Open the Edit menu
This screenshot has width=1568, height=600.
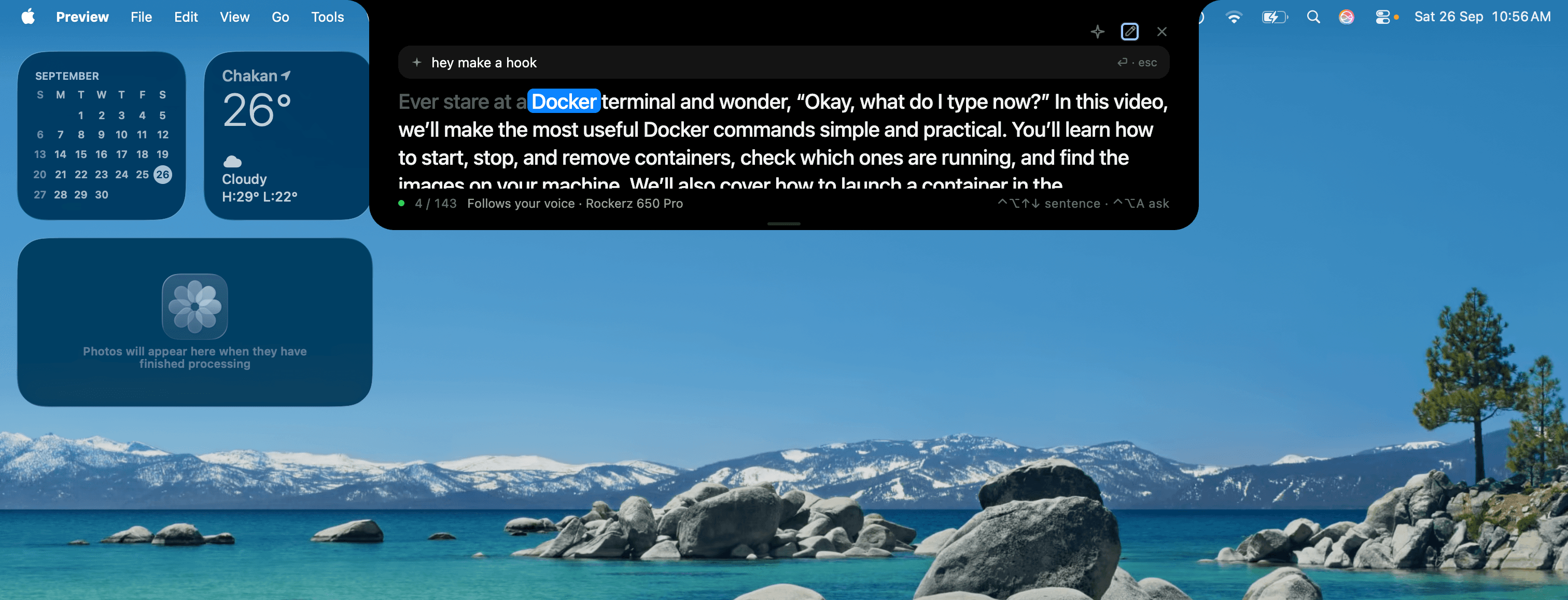(186, 17)
